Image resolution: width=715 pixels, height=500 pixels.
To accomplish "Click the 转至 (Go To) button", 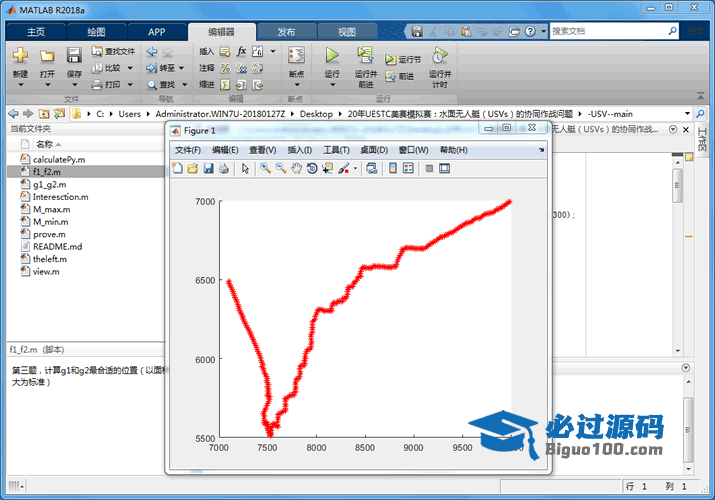I will point(161,68).
